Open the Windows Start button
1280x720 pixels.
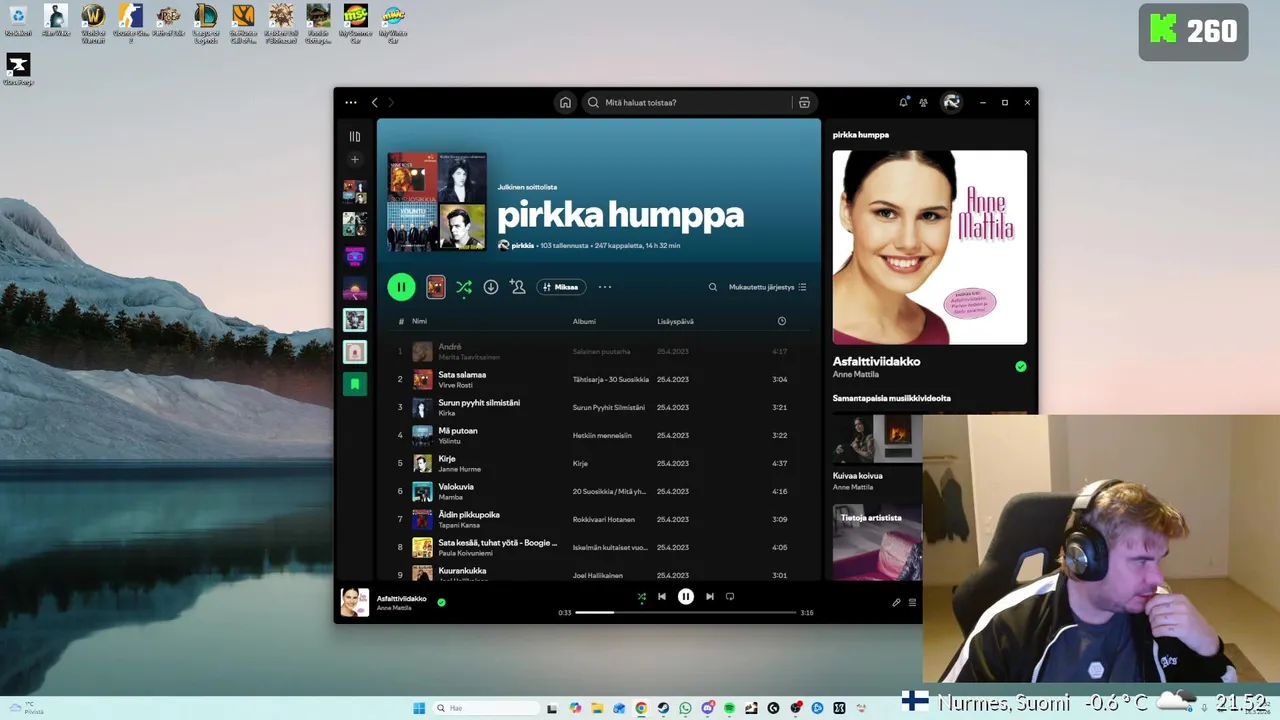click(x=419, y=708)
